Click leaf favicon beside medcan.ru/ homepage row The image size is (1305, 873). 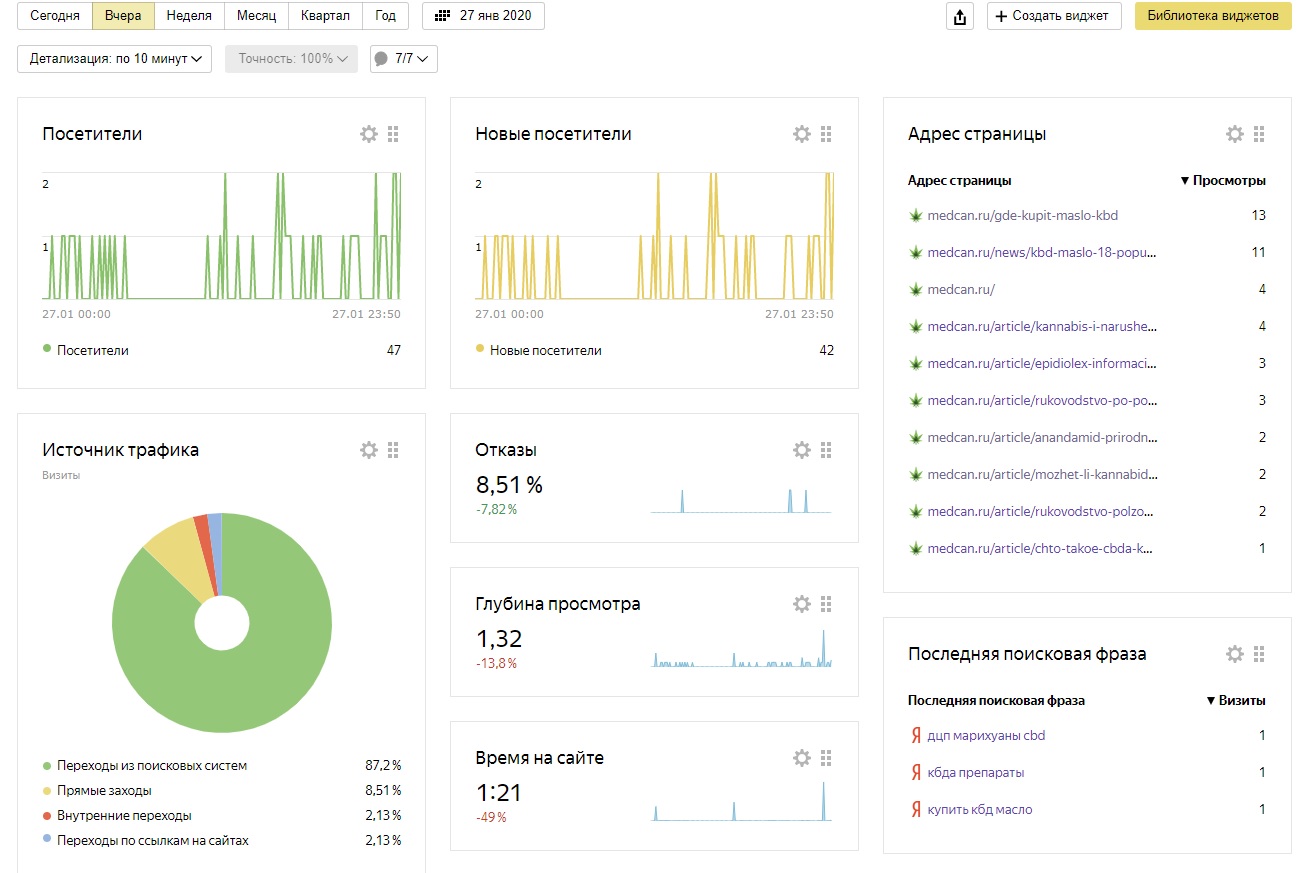click(x=914, y=289)
